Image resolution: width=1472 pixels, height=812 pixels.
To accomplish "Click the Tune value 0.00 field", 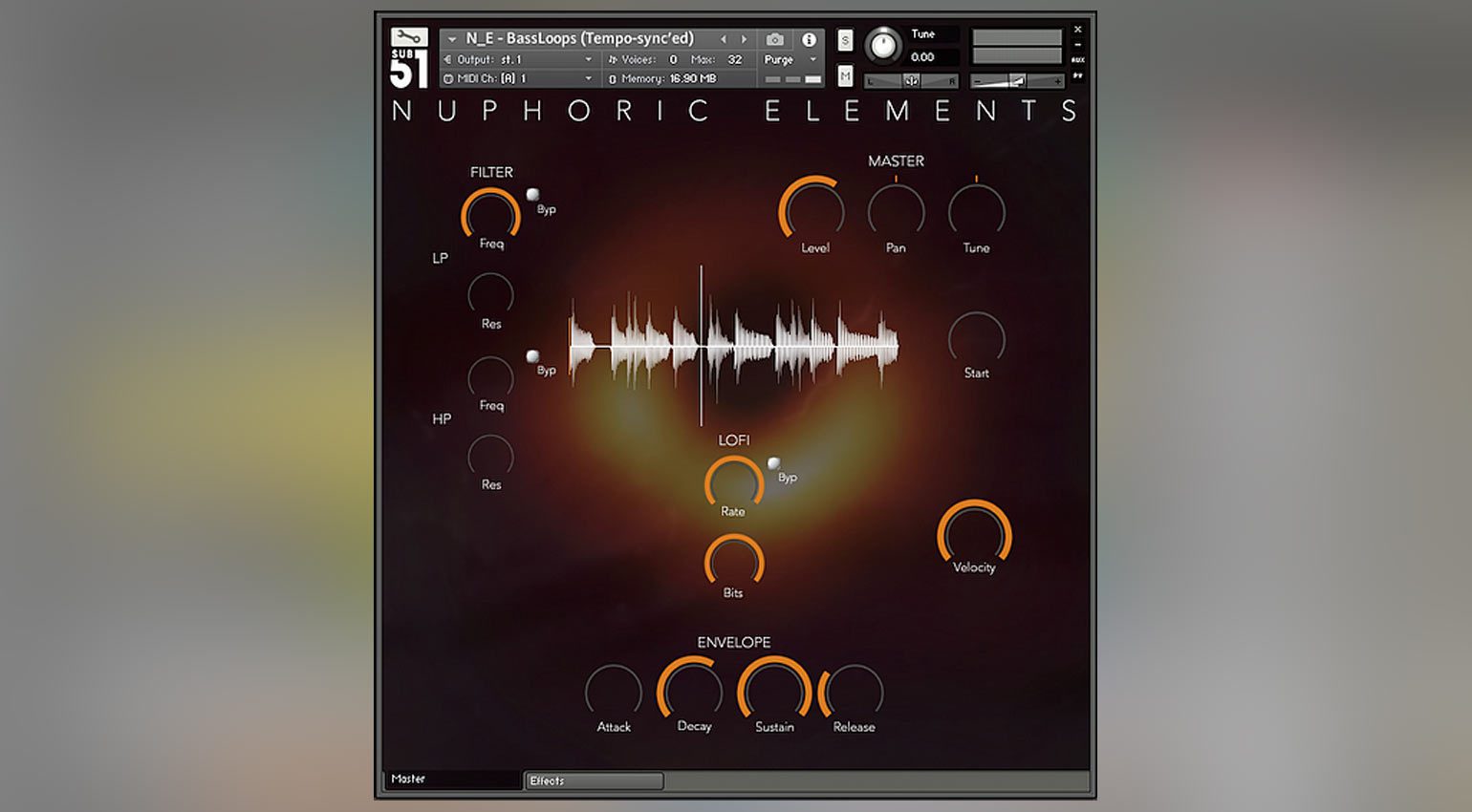I will click(x=933, y=57).
